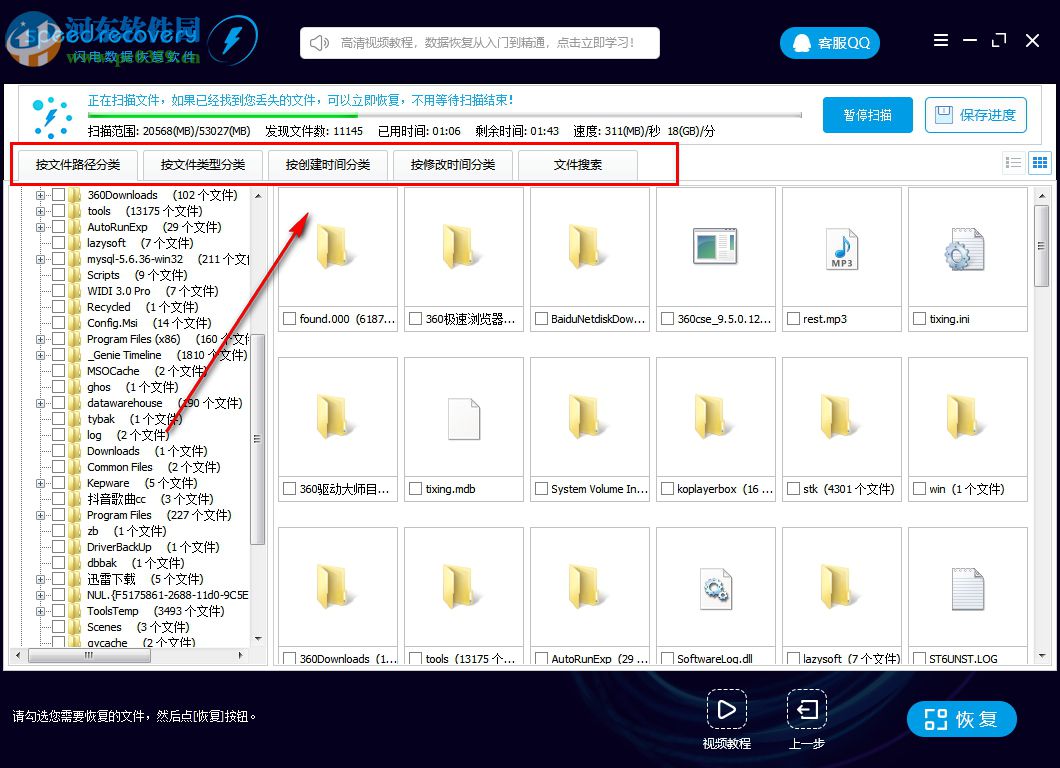Open the AutoRunExp folder thumbnail icon
This screenshot has height=768, width=1060.
(586, 587)
